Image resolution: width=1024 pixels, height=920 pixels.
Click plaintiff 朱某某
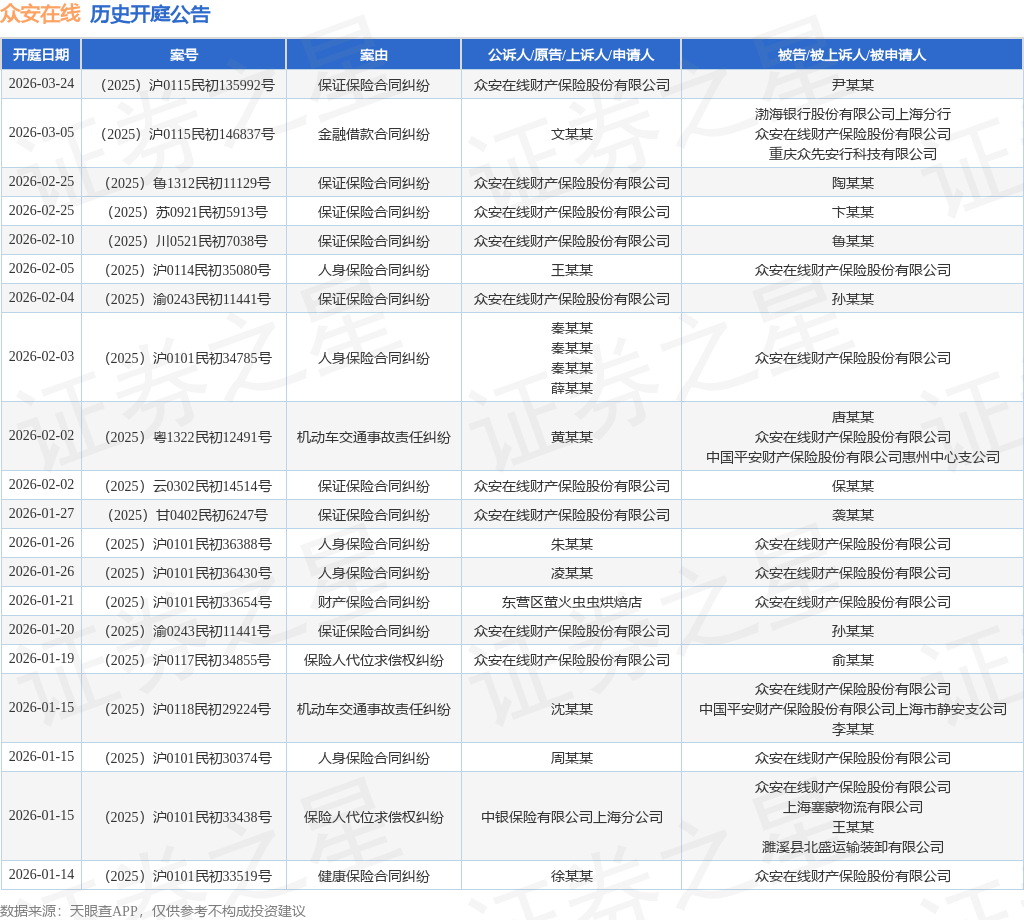pyautogui.click(x=571, y=545)
